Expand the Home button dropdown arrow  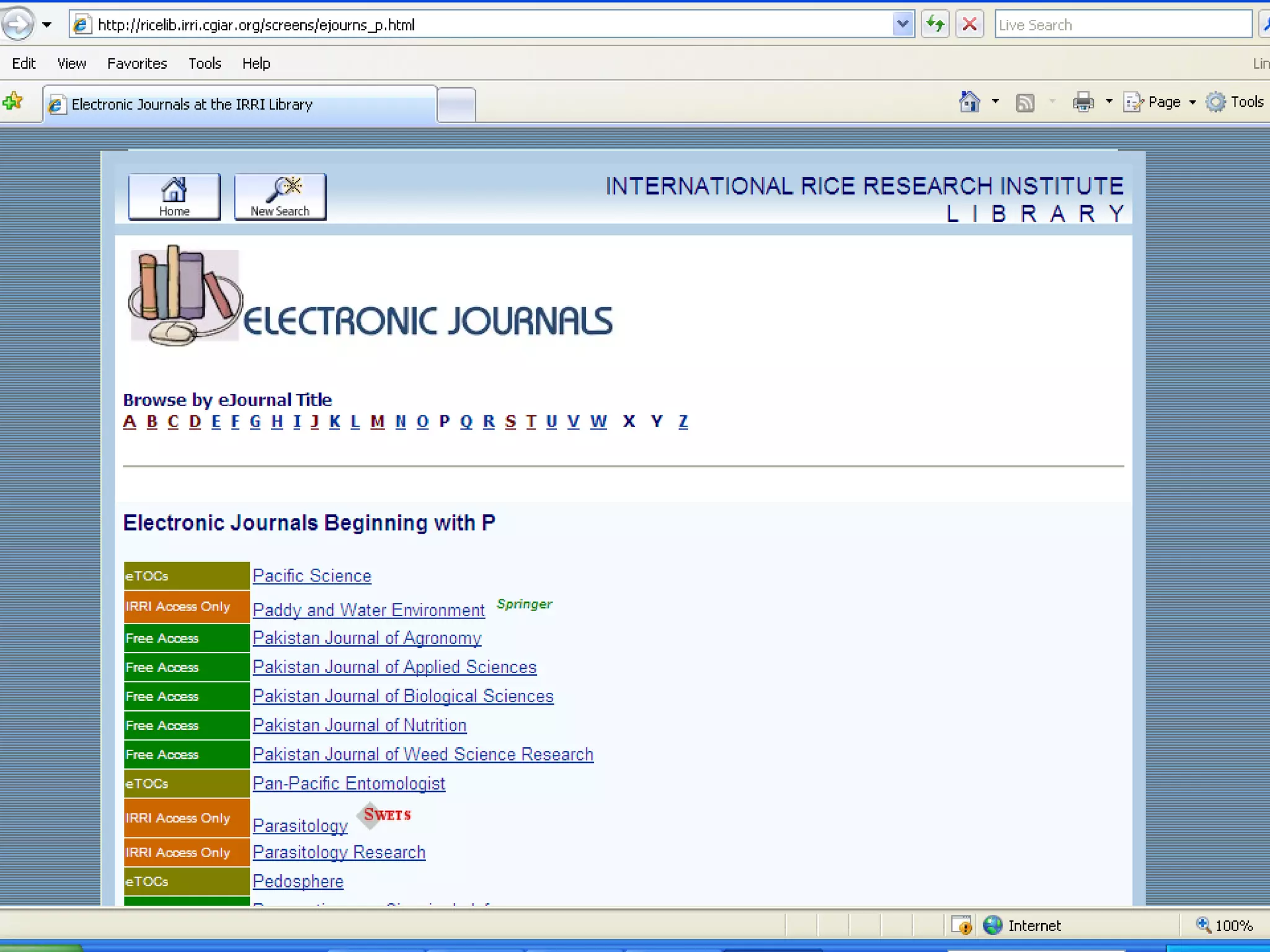[x=995, y=102]
